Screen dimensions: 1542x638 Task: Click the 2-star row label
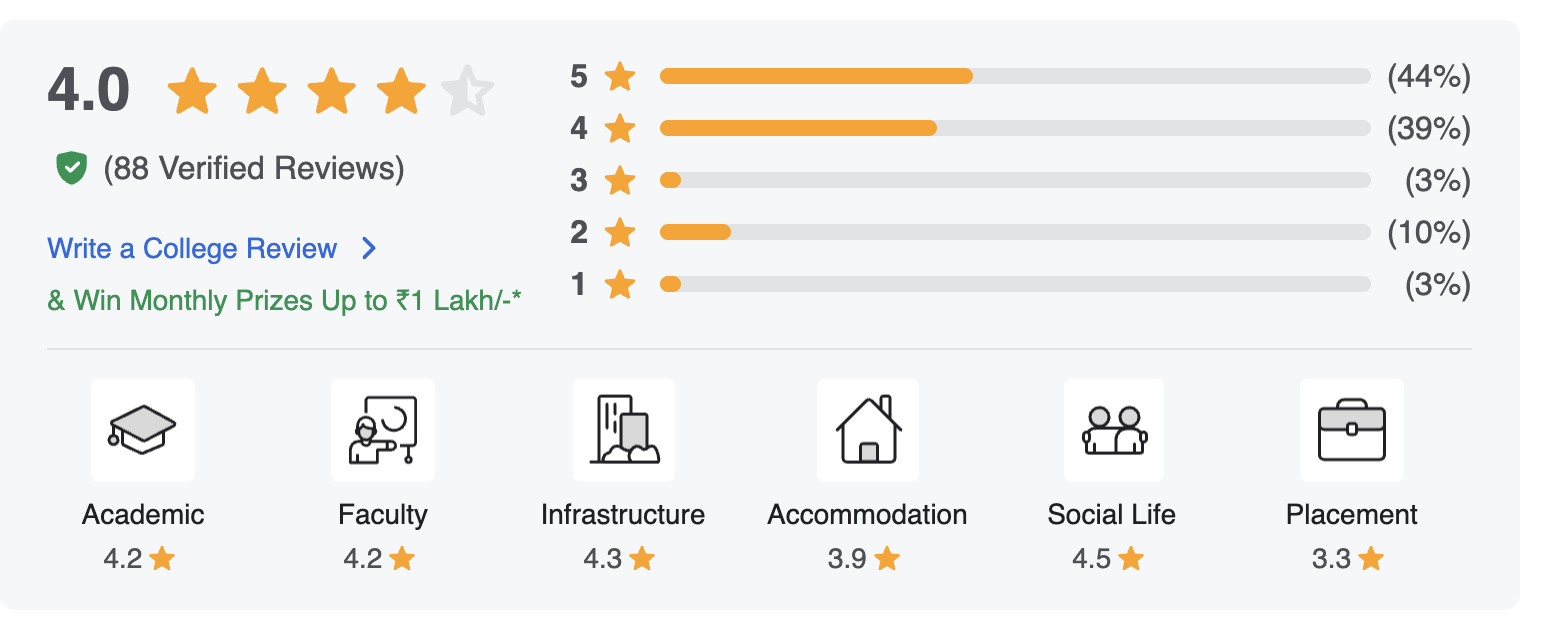point(577,232)
